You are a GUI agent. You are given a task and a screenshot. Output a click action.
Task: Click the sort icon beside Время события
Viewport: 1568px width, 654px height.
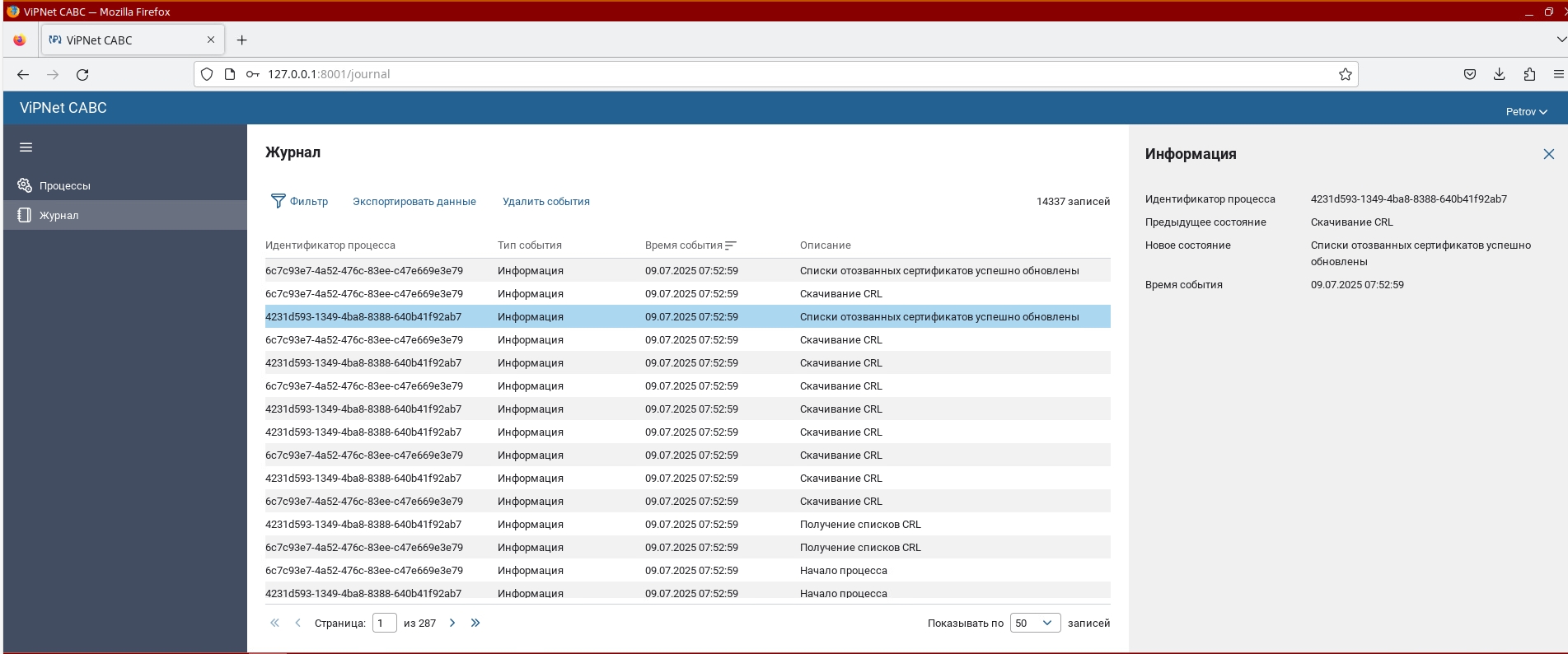[x=731, y=245]
